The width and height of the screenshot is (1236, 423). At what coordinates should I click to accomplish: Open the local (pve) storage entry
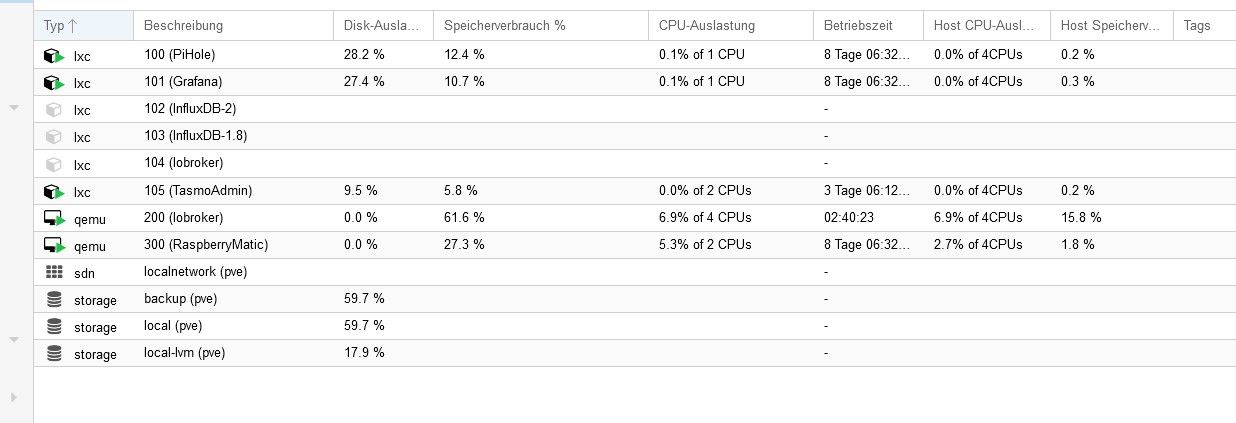point(172,326)
